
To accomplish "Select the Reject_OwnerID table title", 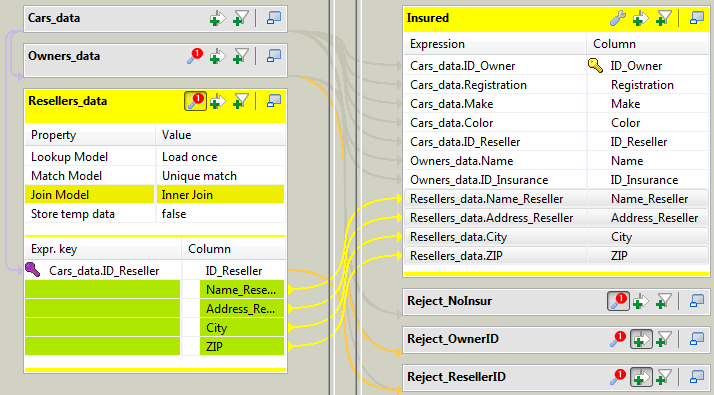I will (453, 339).
